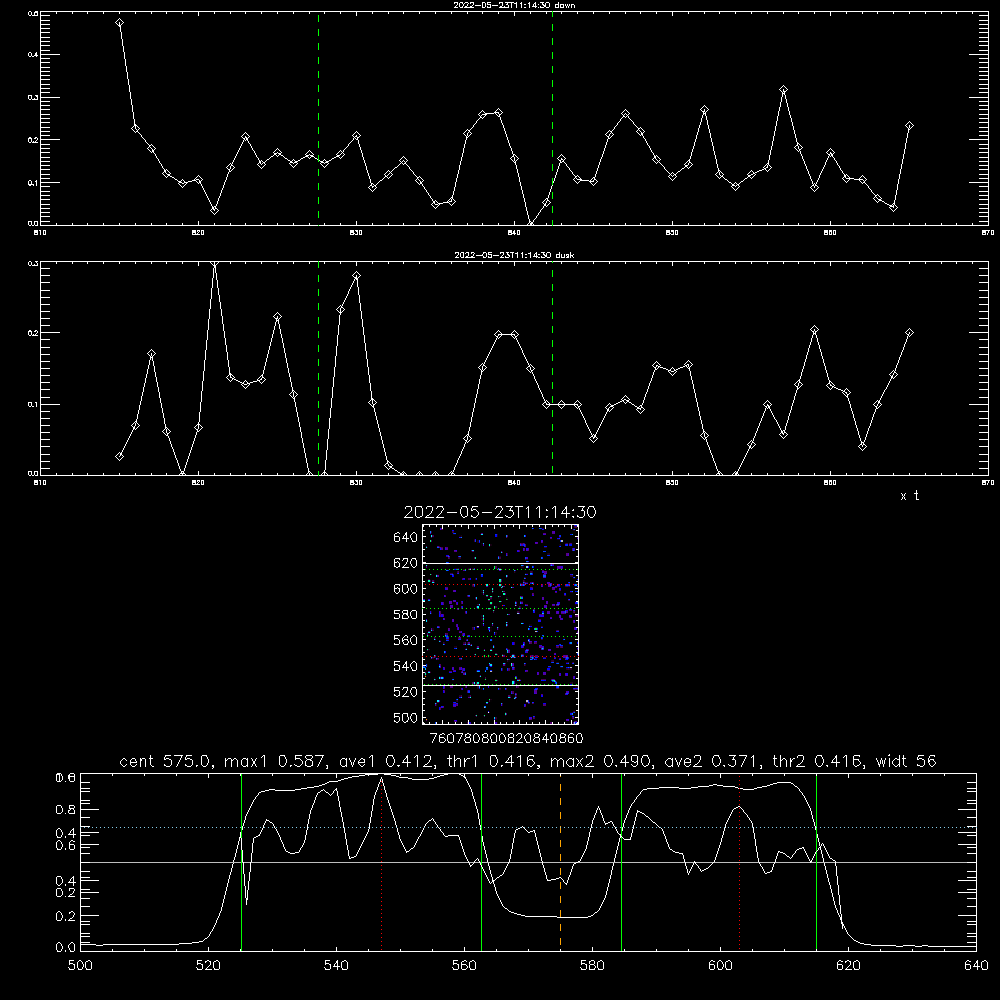
Task: Click the dotted horizontal threshold line in bottom plot
Action: (529, 828)
